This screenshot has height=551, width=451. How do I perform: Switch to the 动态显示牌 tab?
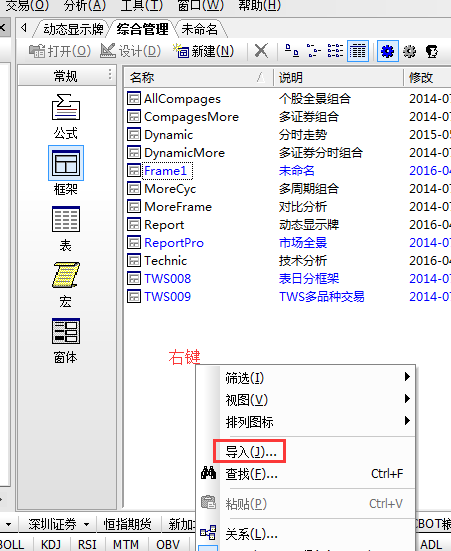tap(73, 29)
